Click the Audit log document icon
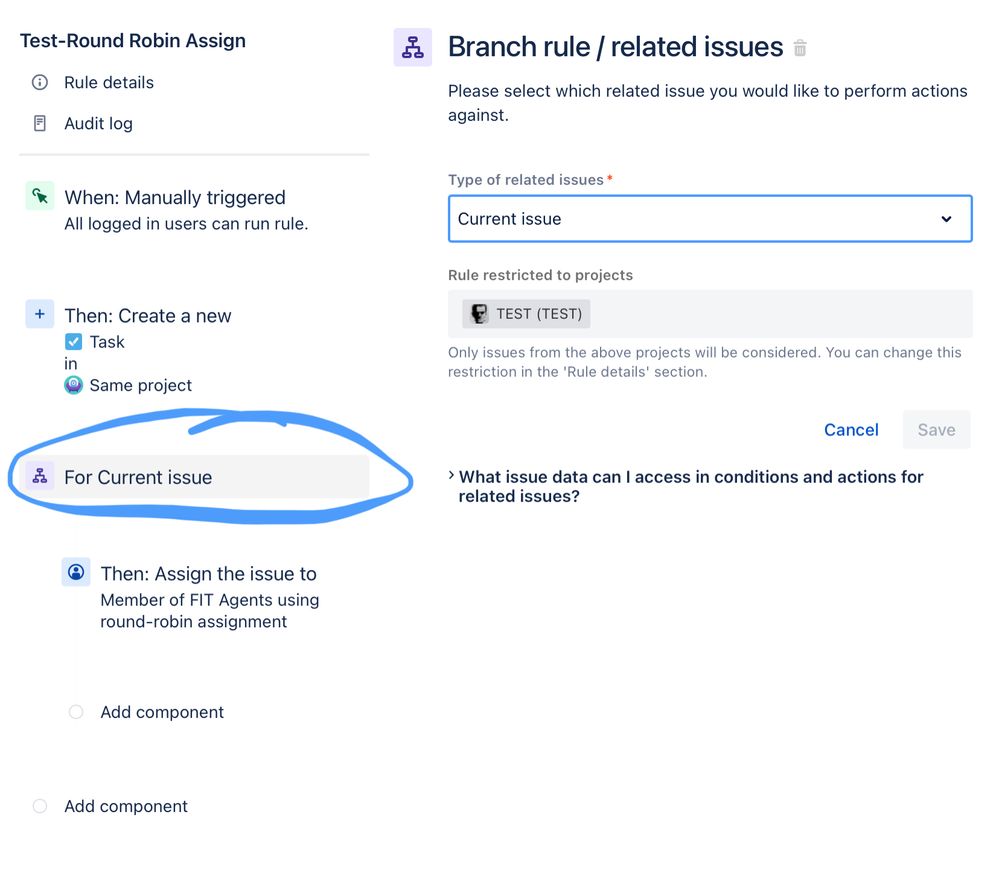The height and width of the screenshot is (884, 999). [x=40, y=123]
